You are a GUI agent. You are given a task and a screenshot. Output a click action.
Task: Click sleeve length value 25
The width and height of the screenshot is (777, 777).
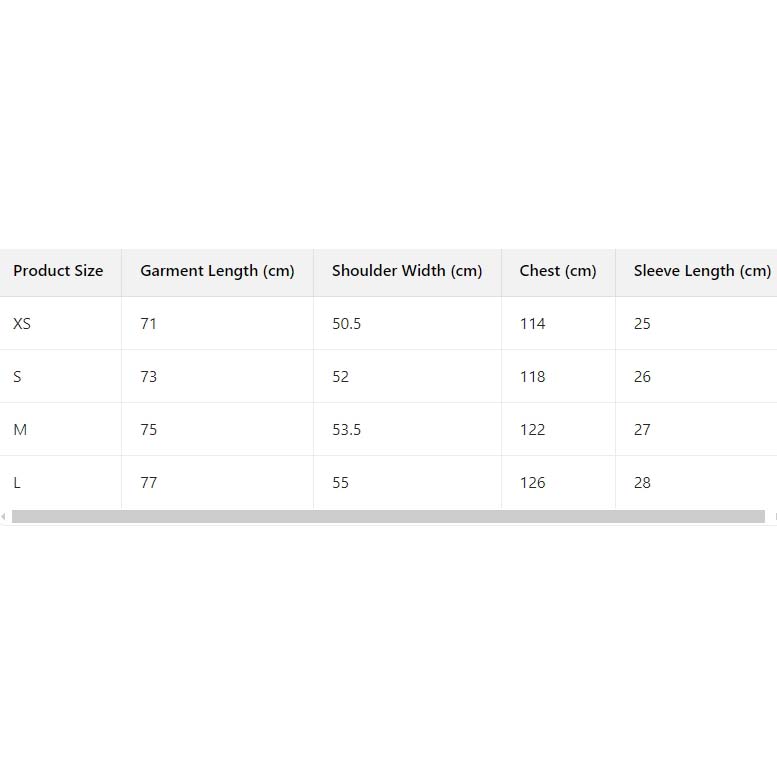click(x=642, y=324)
